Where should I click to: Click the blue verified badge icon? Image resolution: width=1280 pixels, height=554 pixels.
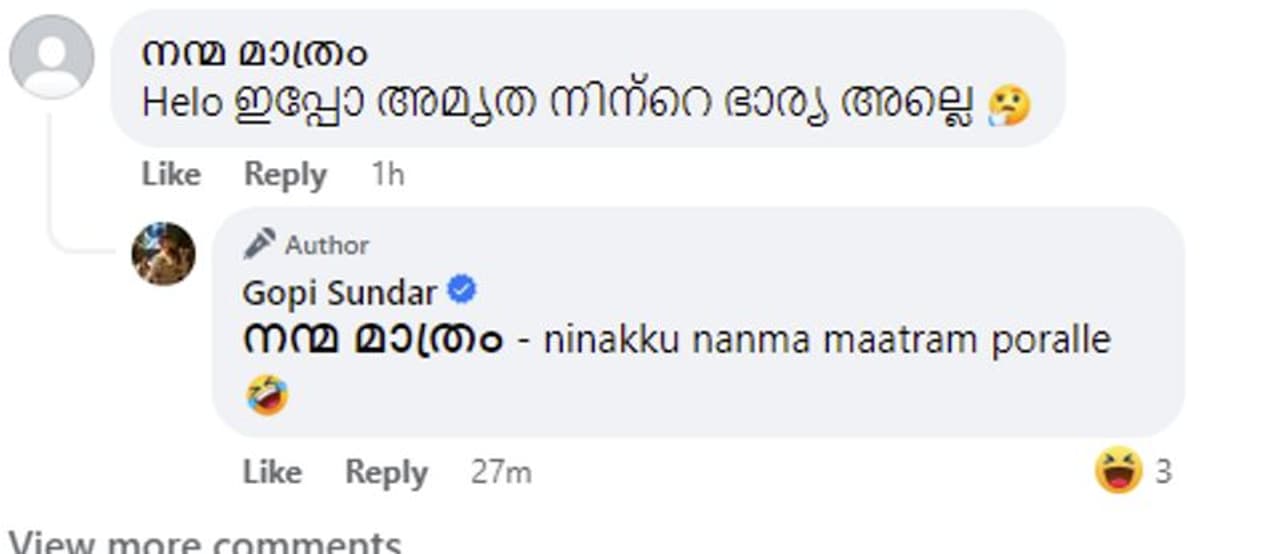461,291
